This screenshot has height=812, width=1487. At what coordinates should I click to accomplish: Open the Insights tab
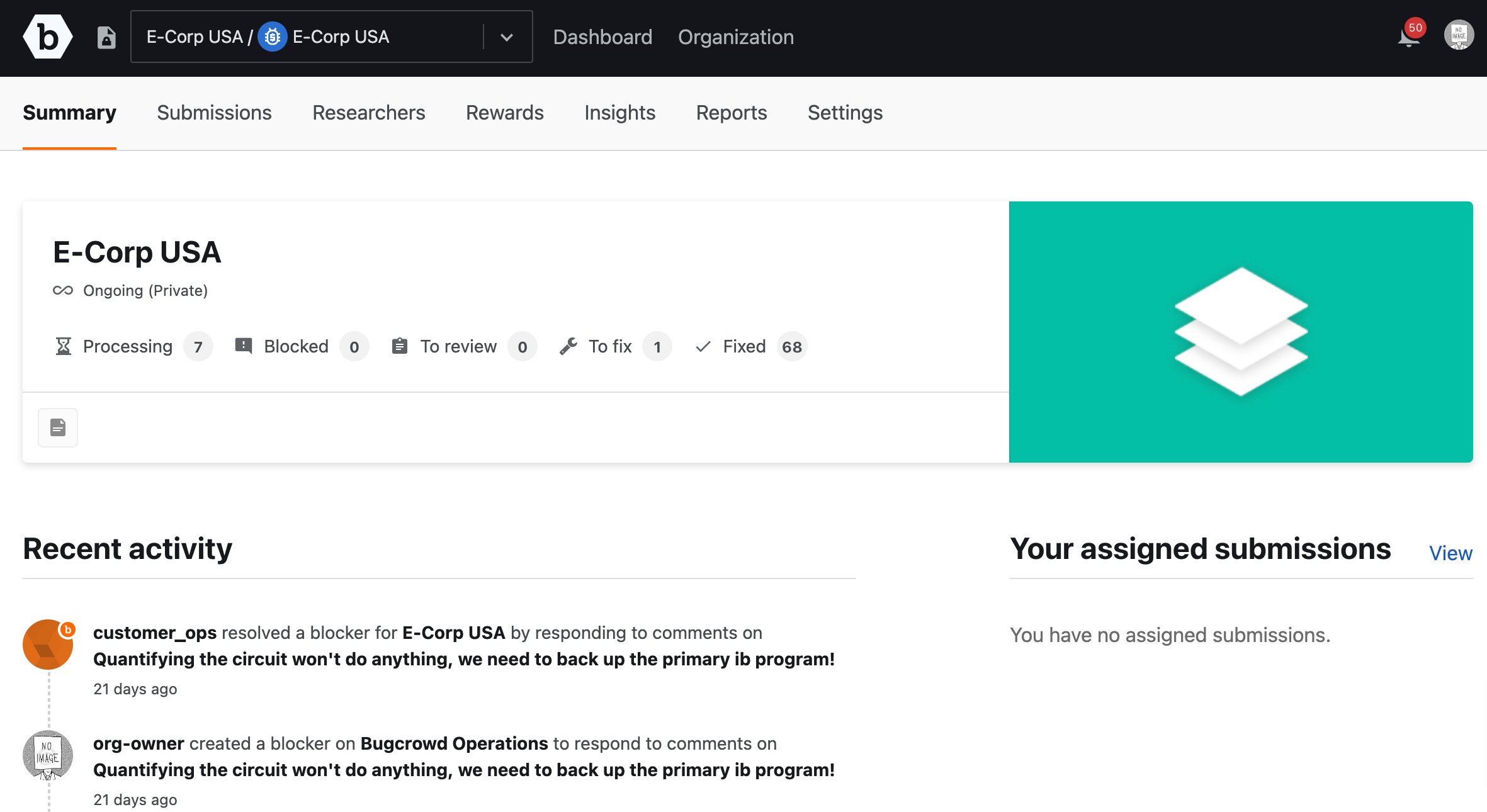click(619, 113)
